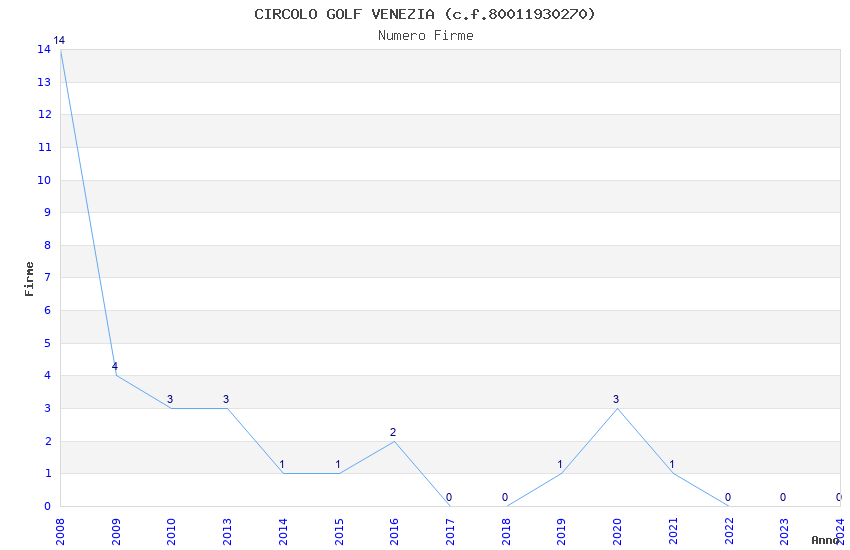The height and width of the screenshot is (550, 850).
Task: Select year 2018 on the x-axis
Action: [506, 532]
